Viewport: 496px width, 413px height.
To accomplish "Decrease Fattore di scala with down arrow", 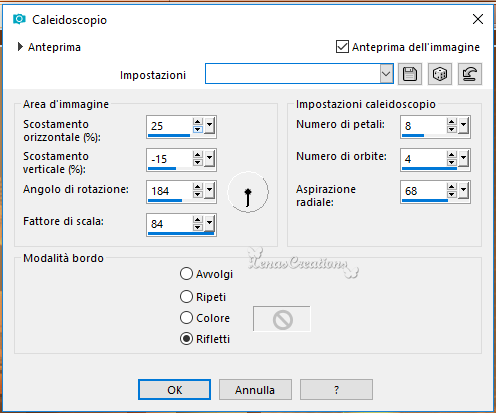I will 198,227.
